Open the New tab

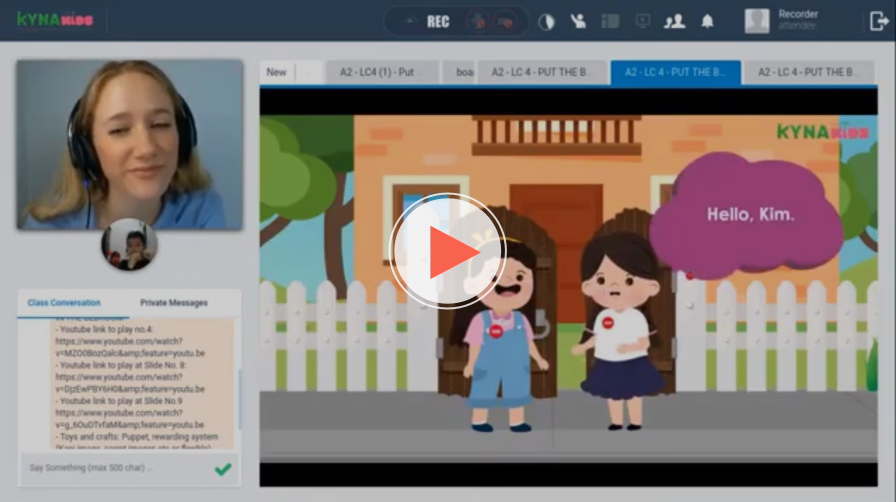(x=276, y=72)
